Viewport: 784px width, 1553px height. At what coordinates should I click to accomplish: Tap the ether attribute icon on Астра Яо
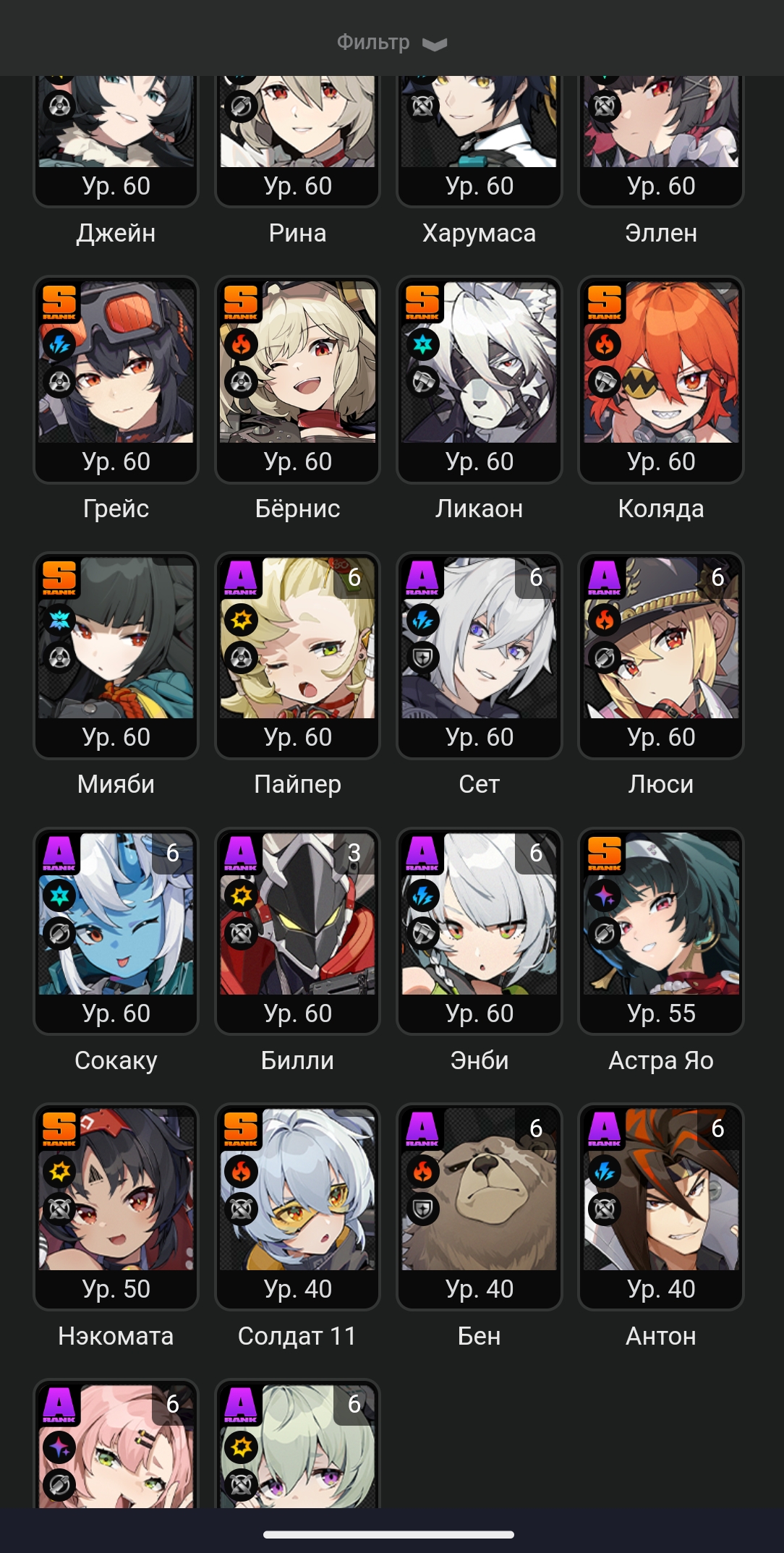(605, 896)
